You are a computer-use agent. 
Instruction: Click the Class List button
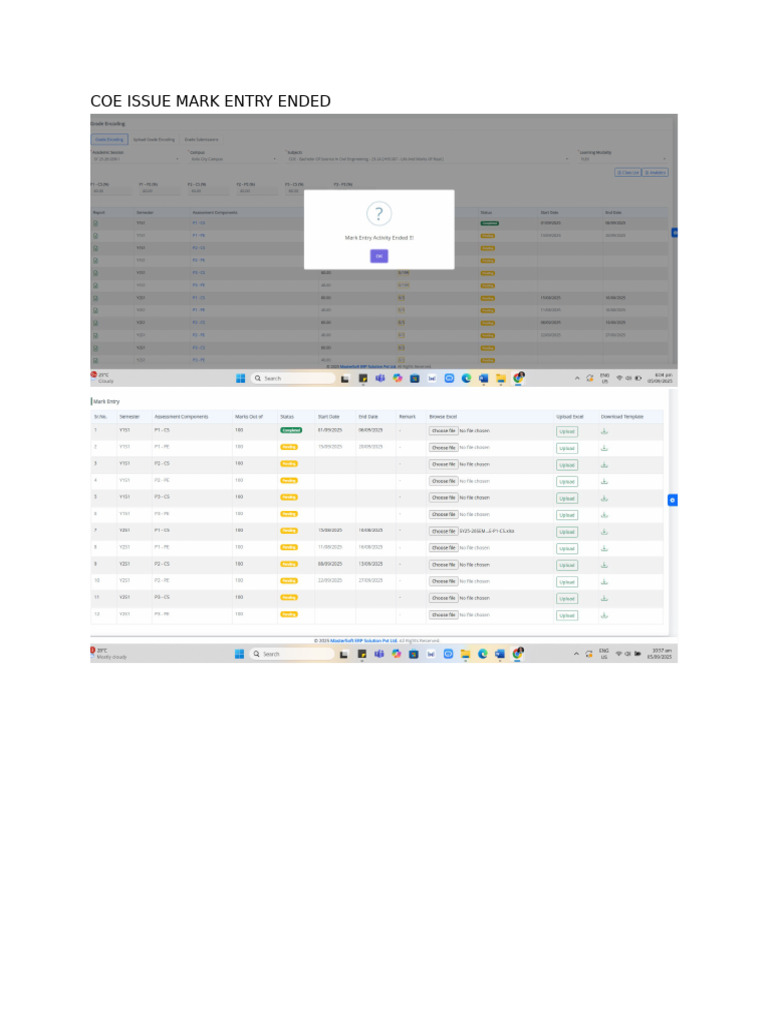pos(628,172)
